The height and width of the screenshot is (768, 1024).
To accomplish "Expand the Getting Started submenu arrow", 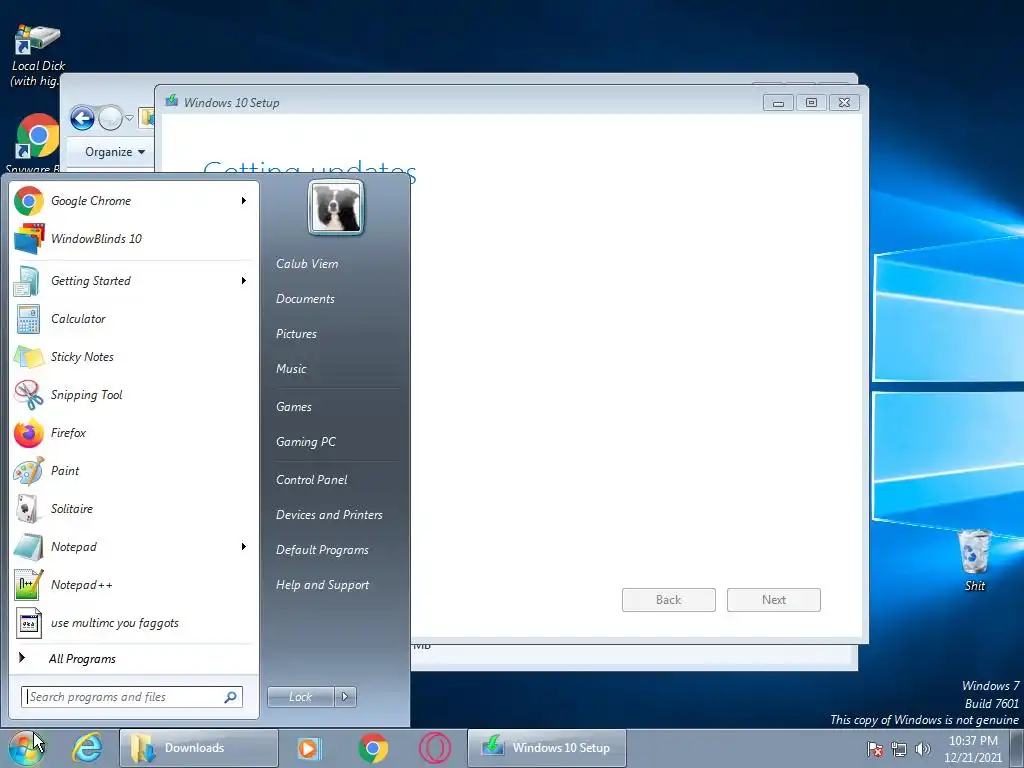I will click(244, 280).
